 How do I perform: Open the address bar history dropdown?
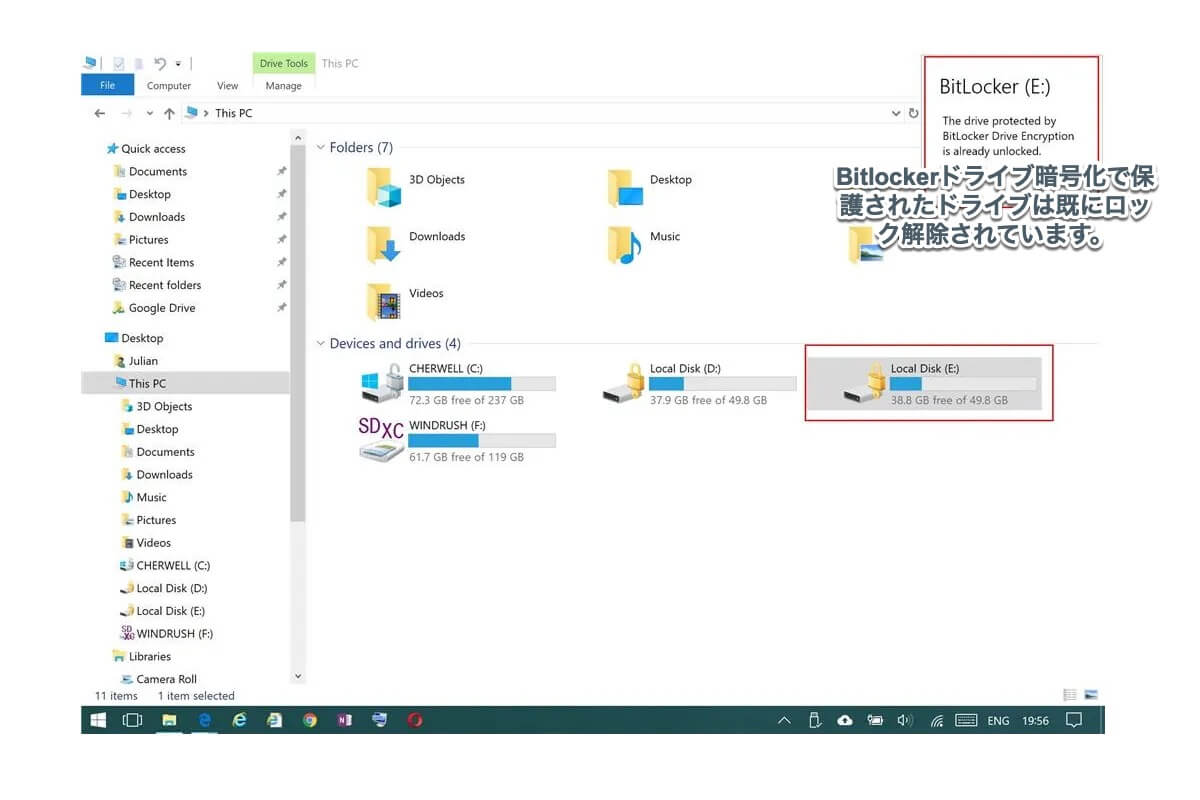[x=896, y=113]
